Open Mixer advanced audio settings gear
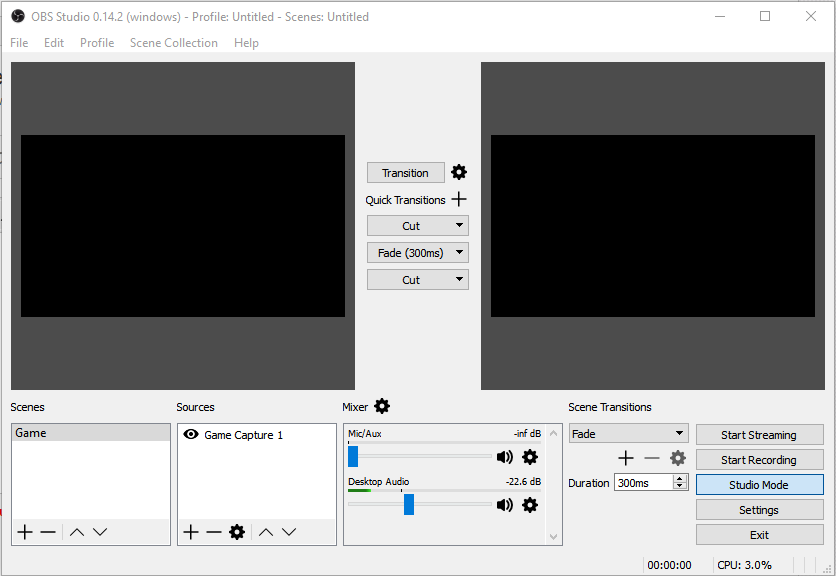 (382, 406)
